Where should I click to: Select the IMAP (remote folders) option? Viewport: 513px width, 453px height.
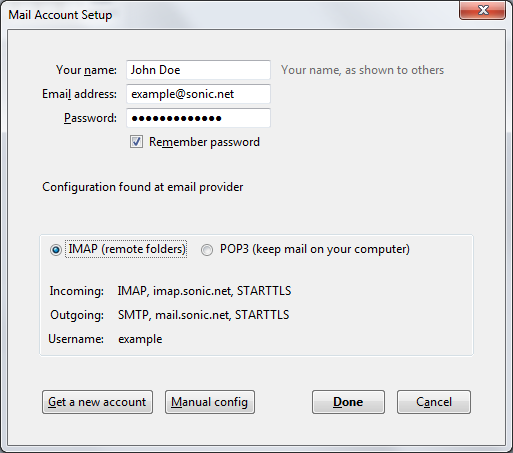56,250
